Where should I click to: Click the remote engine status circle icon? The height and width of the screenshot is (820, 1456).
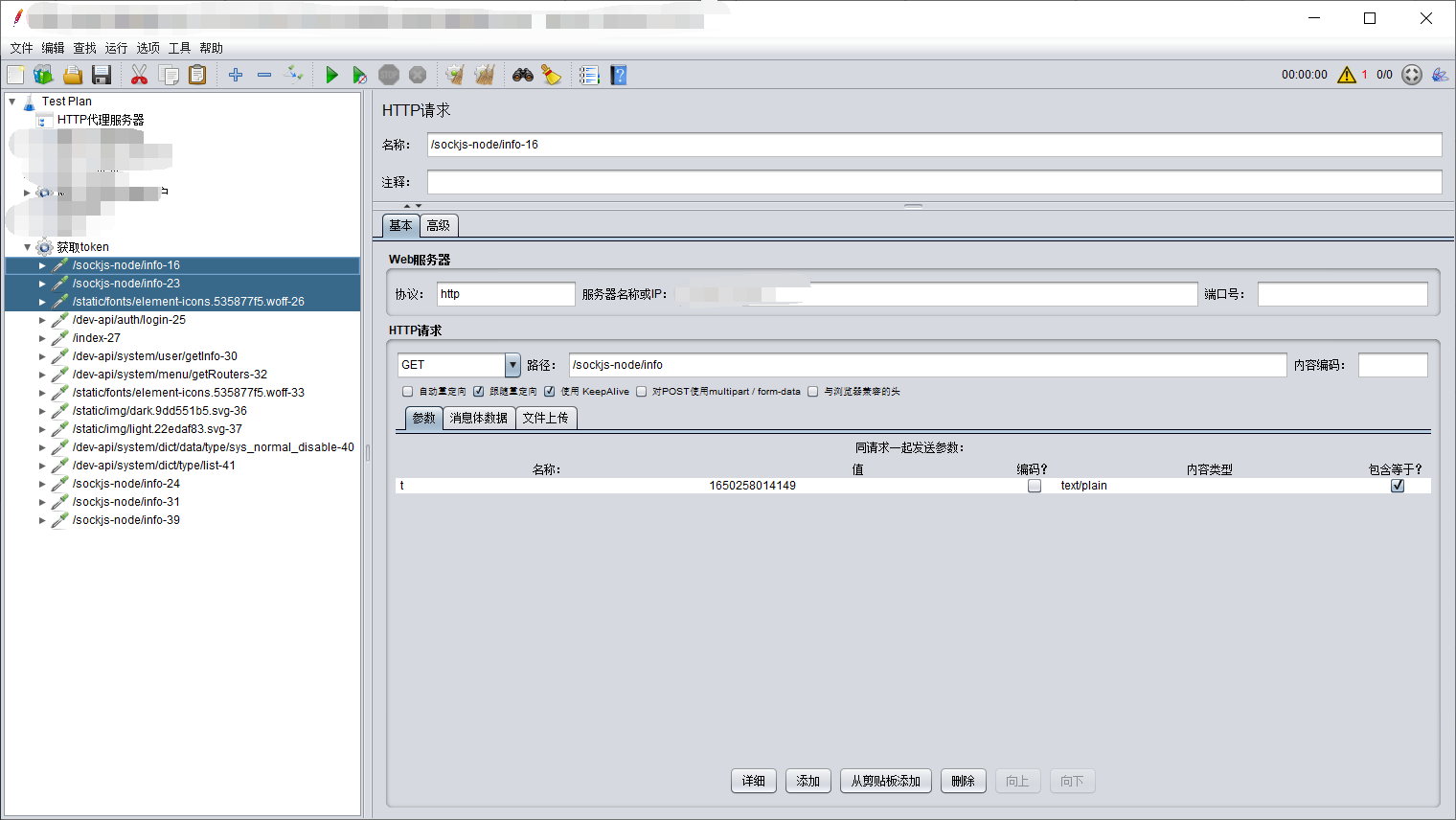1412,75
